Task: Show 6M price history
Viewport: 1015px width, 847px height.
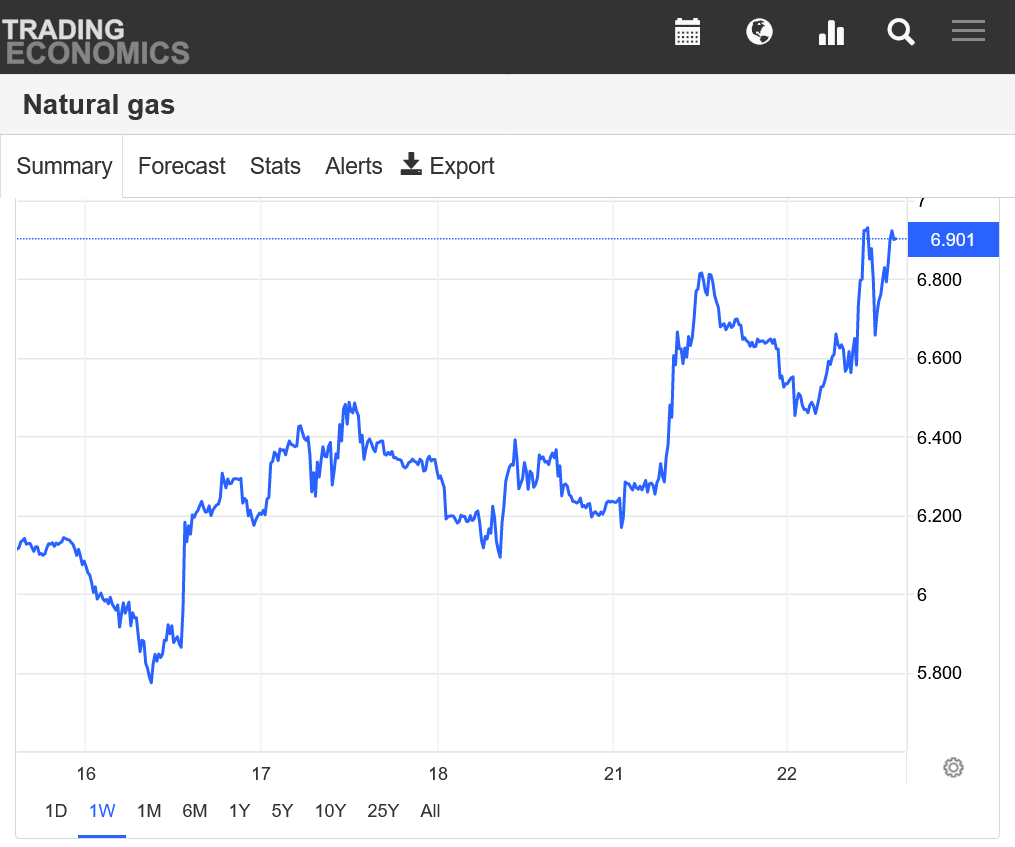Action: 194,811
